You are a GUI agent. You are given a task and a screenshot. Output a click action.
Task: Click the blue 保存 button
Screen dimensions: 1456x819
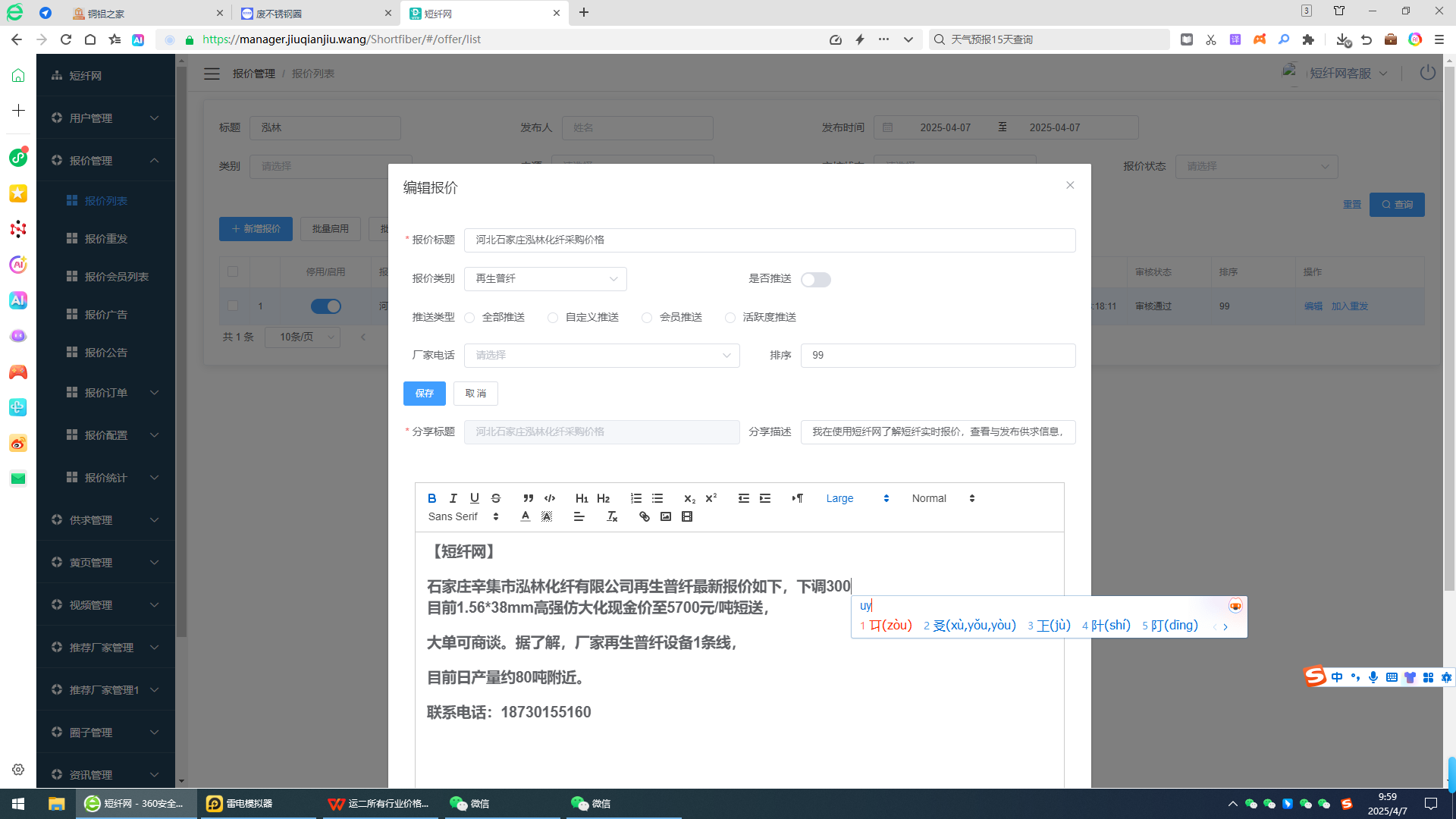click(x=424, y=394)
